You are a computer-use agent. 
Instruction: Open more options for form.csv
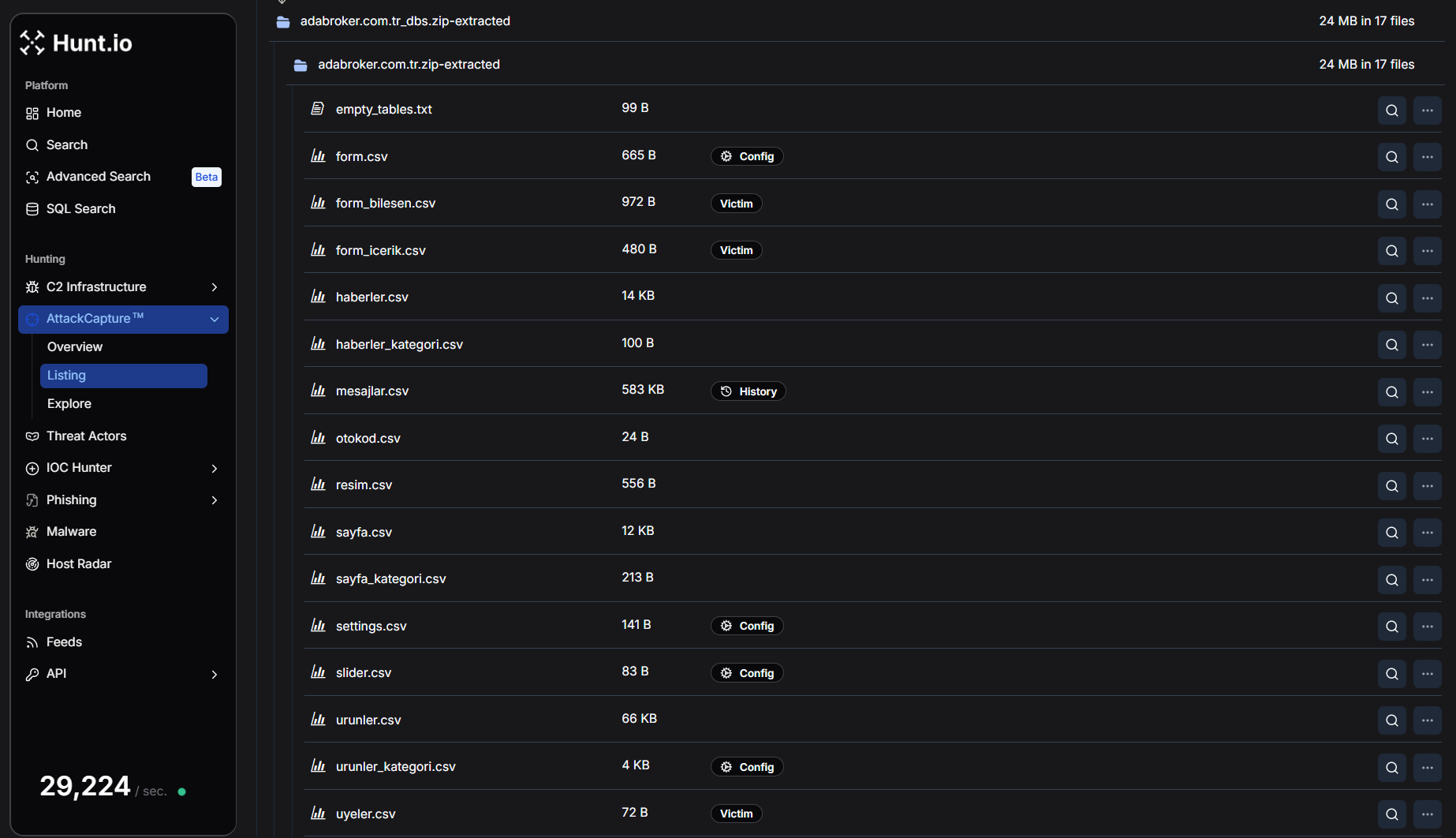[x=1428, y=157]
